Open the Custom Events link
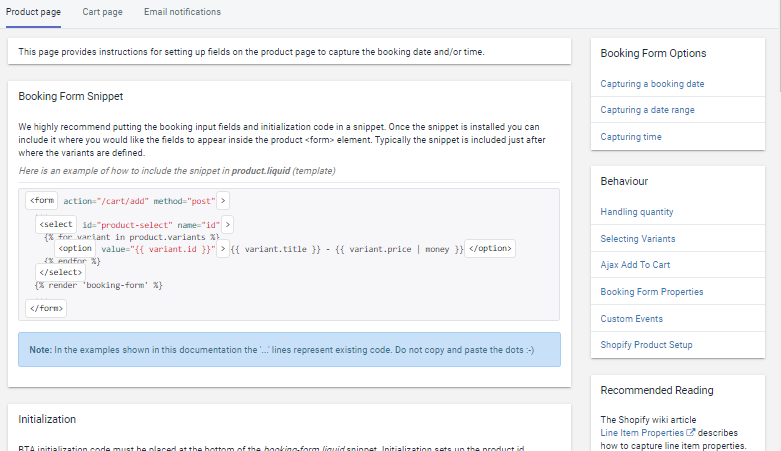 631,319
